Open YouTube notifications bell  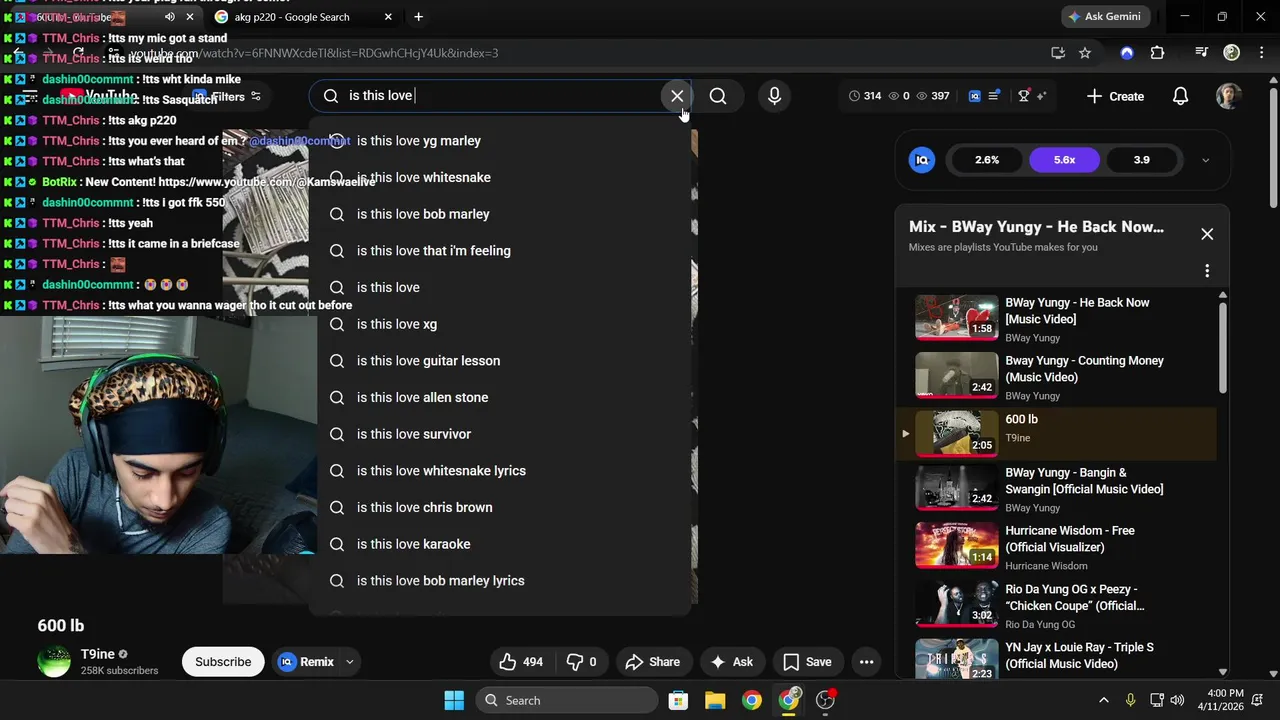tap(1180, 96)
